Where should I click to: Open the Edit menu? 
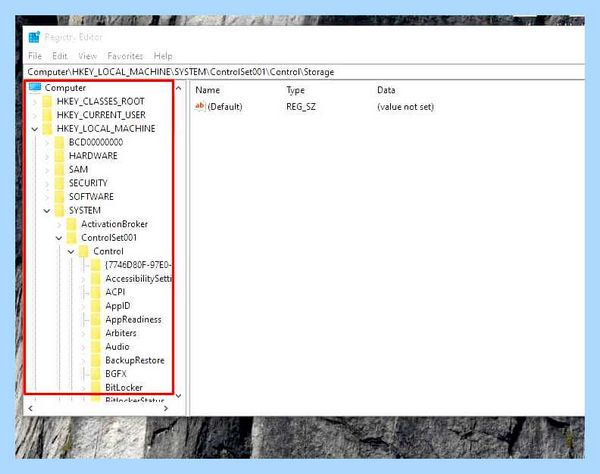pyautogui.click(x=60, y=56)
